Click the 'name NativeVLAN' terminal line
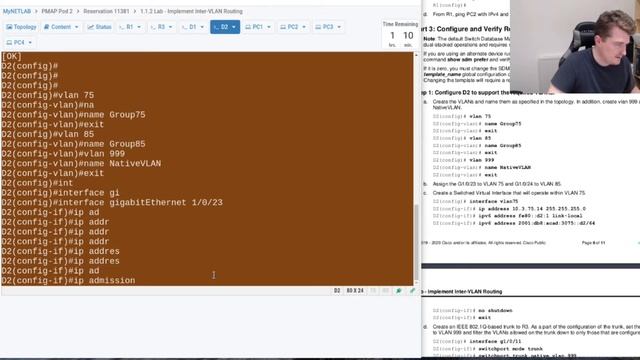Viewport: 640px width, 360px height. tap(81, 164)
